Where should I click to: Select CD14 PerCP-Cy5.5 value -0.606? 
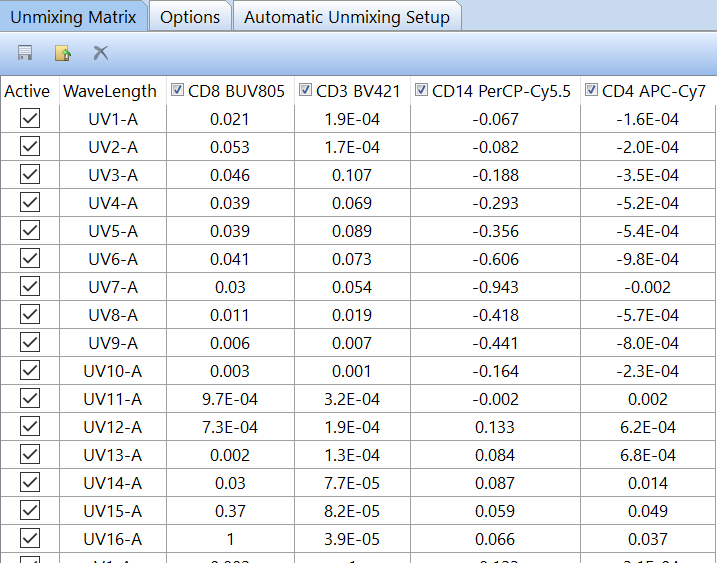coord(495,259)
